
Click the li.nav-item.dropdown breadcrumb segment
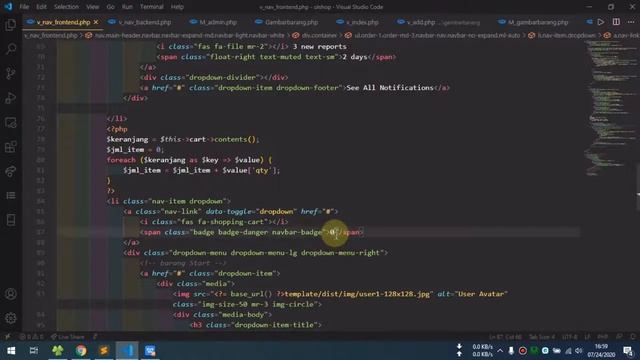click(x=562, y=36)
